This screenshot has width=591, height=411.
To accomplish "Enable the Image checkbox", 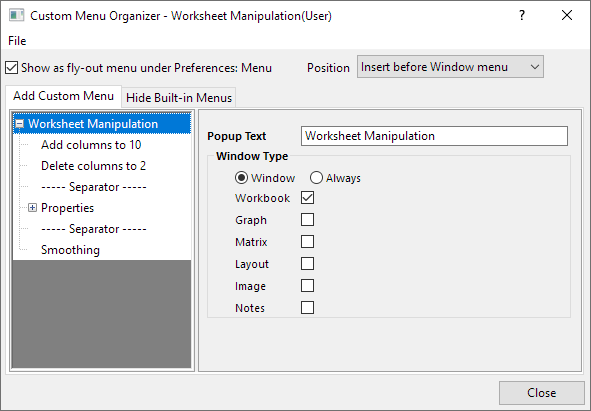I will pyautogui.click(x=307, y=286).
